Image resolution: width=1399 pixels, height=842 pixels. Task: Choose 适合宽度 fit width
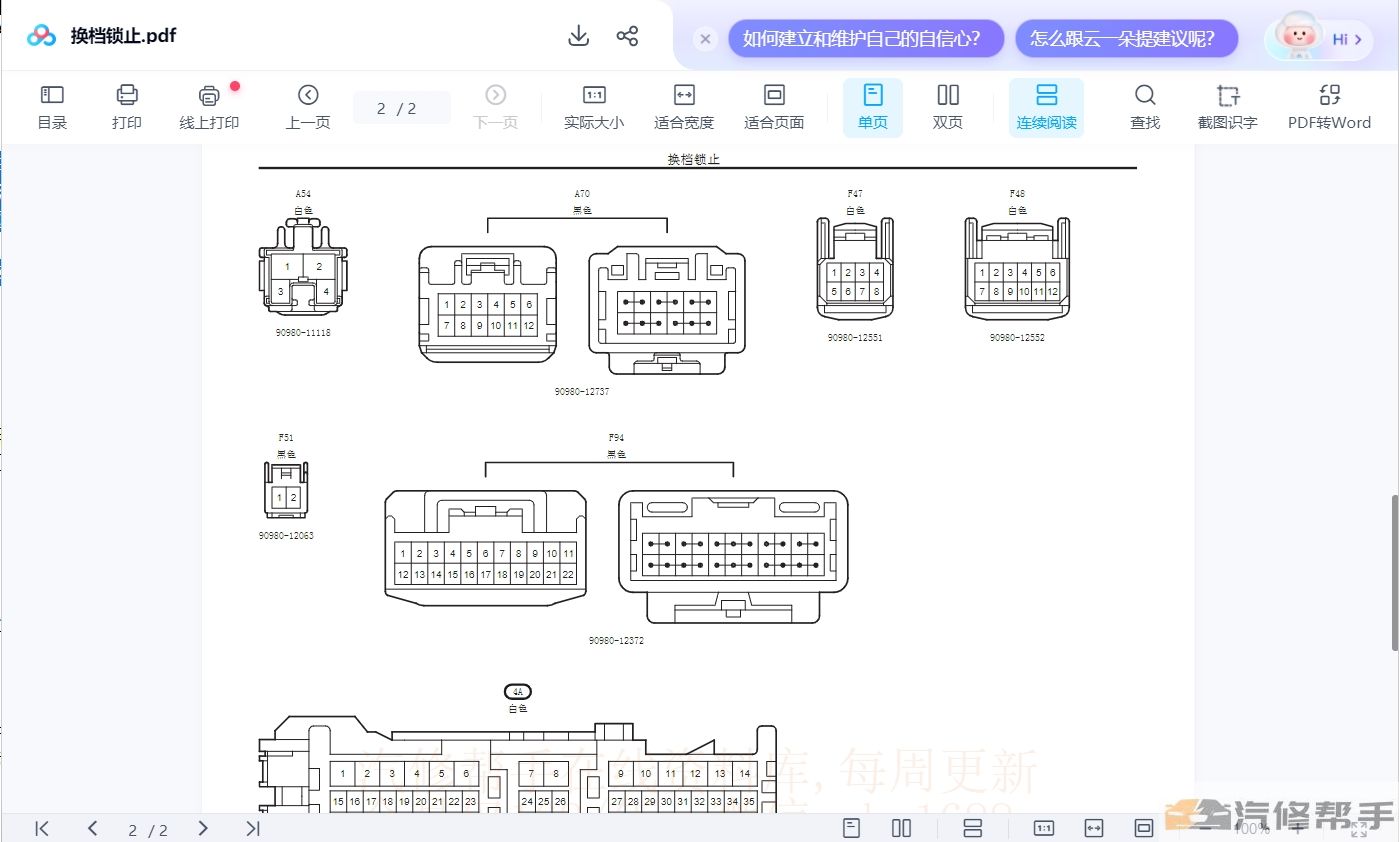point(684,107)
